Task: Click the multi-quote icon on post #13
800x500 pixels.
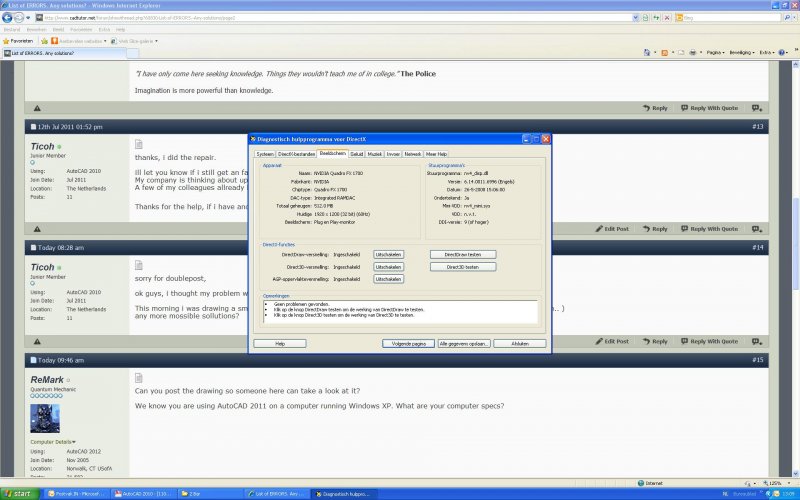Action: [757, 229]
